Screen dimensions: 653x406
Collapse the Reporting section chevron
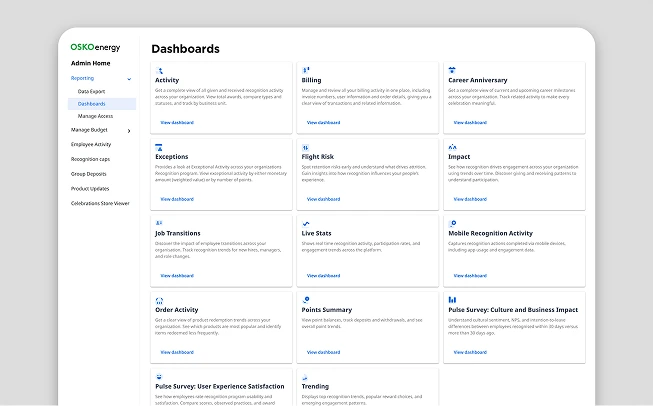[x=129, y=79]
